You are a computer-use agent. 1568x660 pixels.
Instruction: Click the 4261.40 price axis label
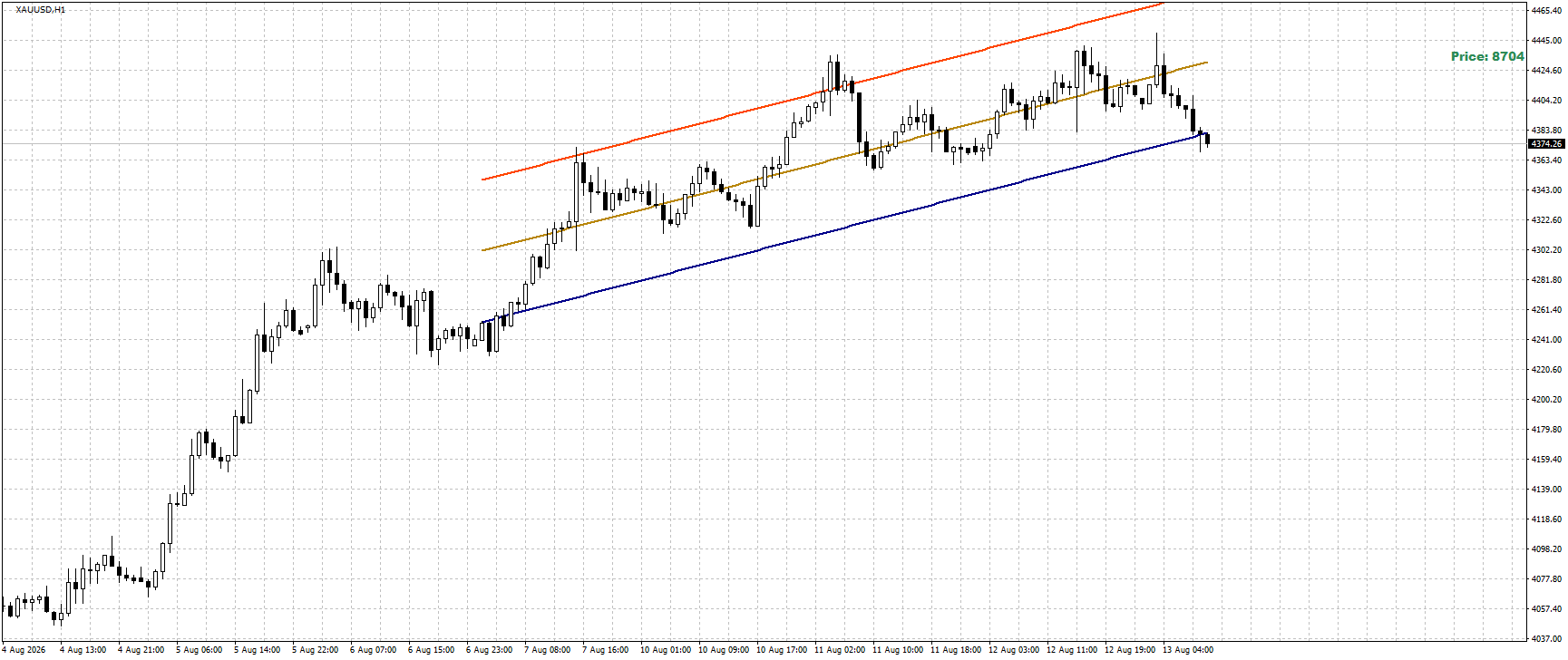tap(1546, 310)
